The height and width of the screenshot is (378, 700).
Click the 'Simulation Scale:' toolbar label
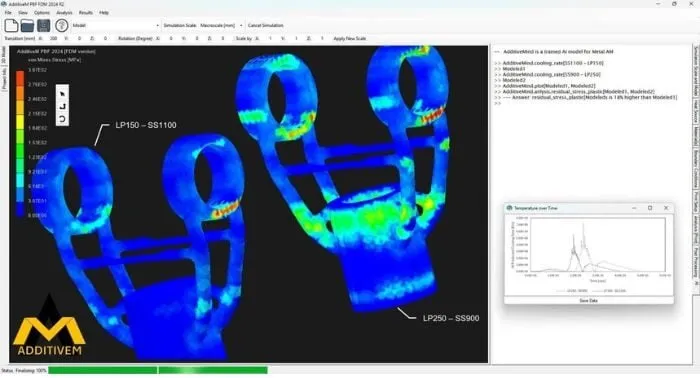pos(179,25)
